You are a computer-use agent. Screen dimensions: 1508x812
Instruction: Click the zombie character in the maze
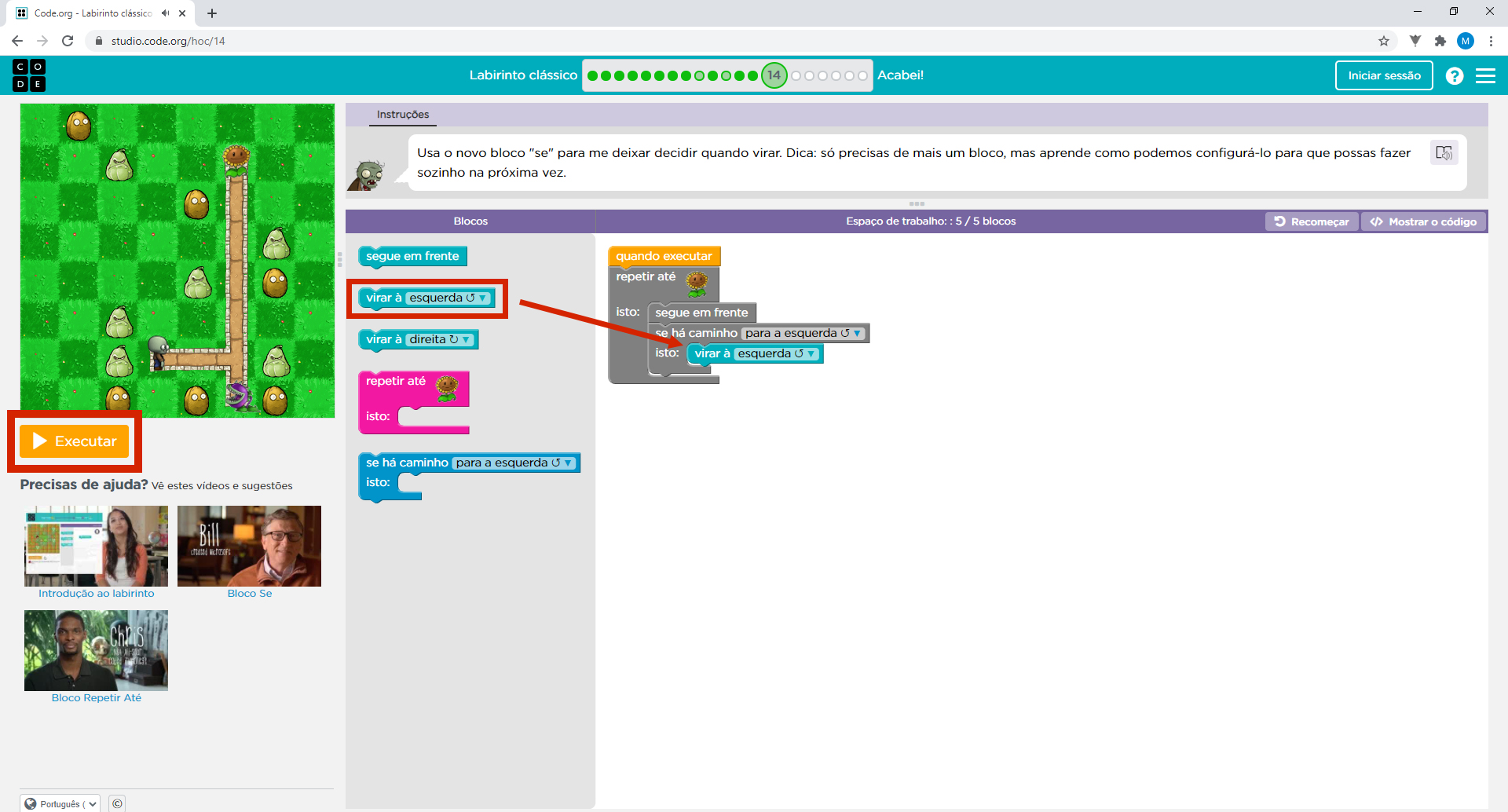pyautogui.click(x=158, y=353)
